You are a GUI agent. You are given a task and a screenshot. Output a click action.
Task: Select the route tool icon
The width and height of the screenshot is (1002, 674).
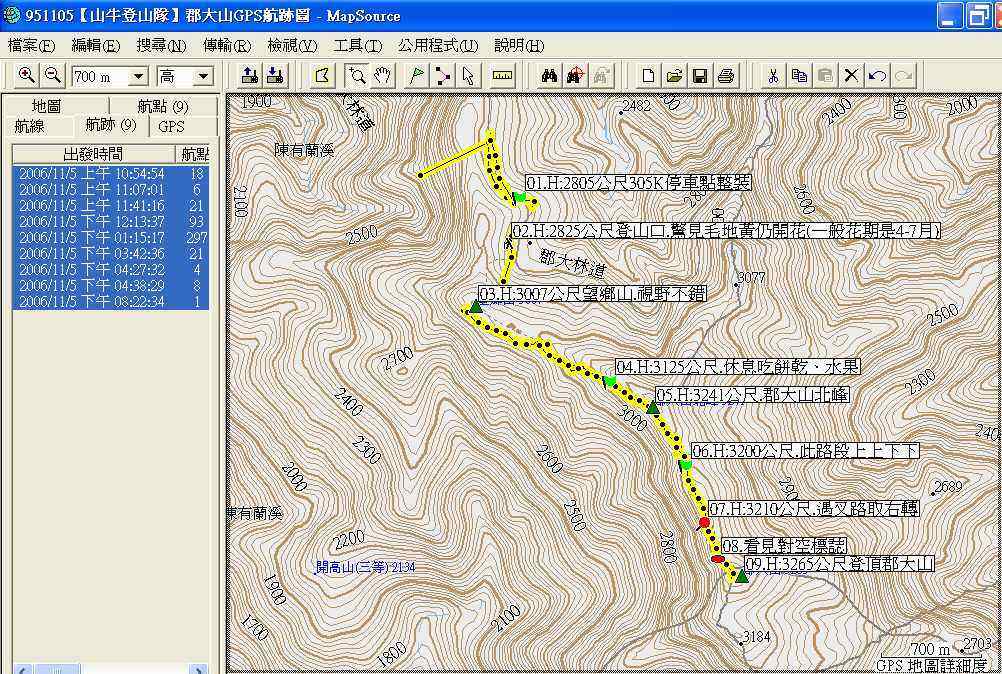[442, 76]
